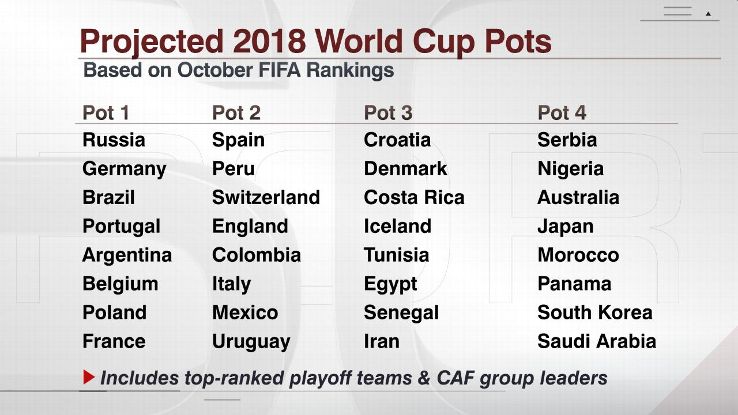Click the 'Based on October FIFA Rankings' subtitle

pos(238,71)
